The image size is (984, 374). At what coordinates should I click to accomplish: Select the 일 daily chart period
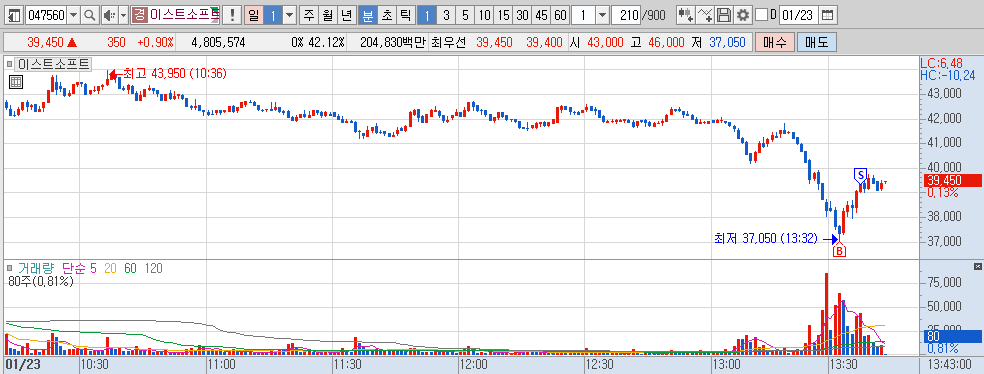click(254, 14)
